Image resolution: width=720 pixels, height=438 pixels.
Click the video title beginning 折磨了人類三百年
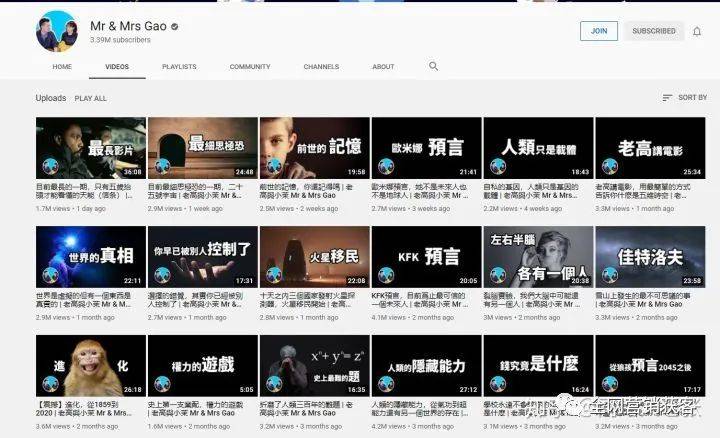[307, 409]
